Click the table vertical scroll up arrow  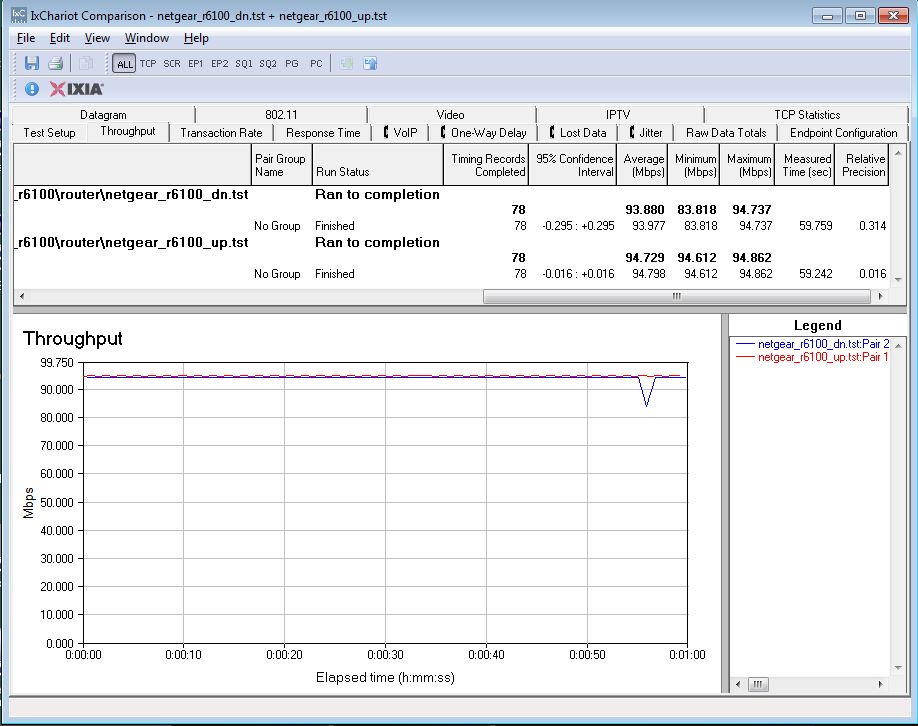click(x=898, y=153)
